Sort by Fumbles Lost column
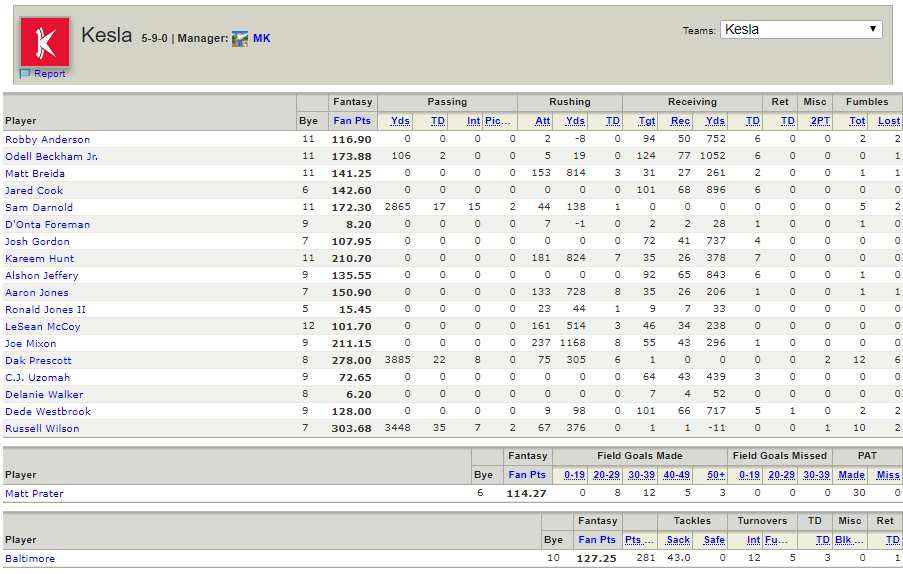Screen dimensions: 903x574 tap(889, 120)
